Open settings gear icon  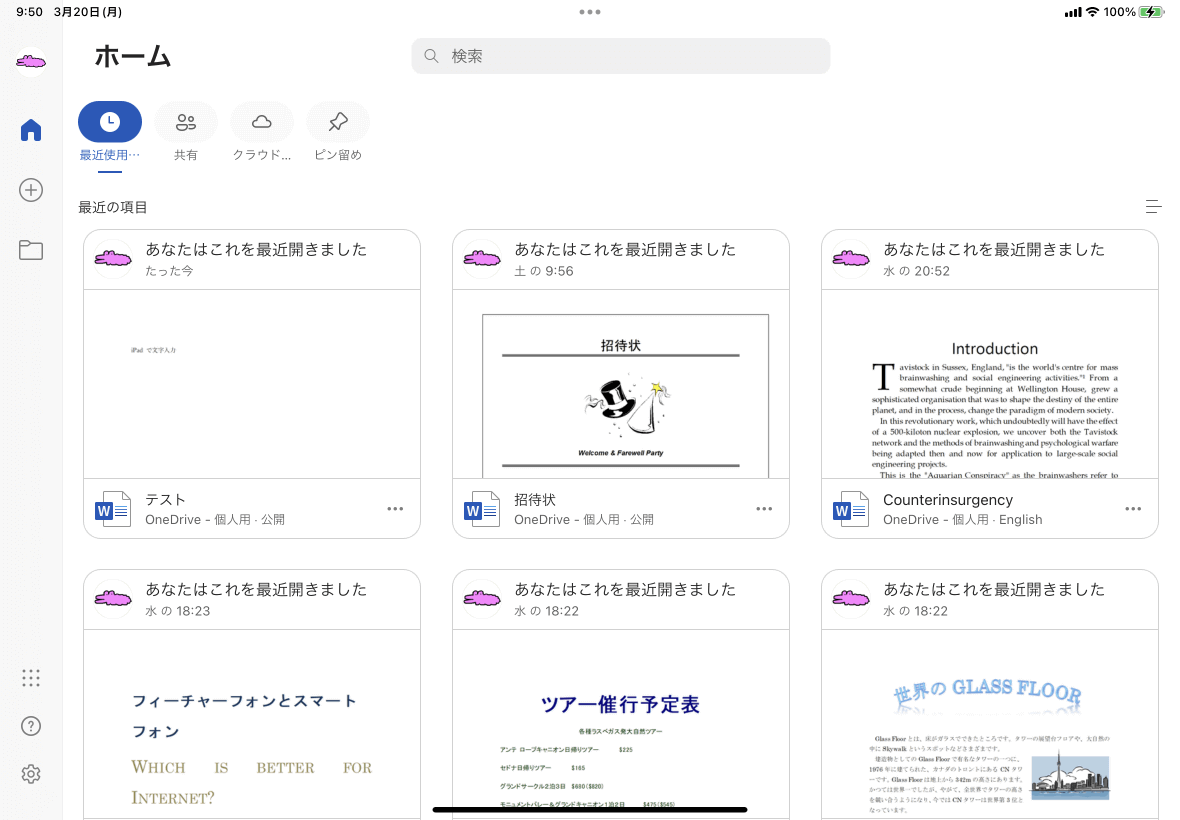[31, 773]
